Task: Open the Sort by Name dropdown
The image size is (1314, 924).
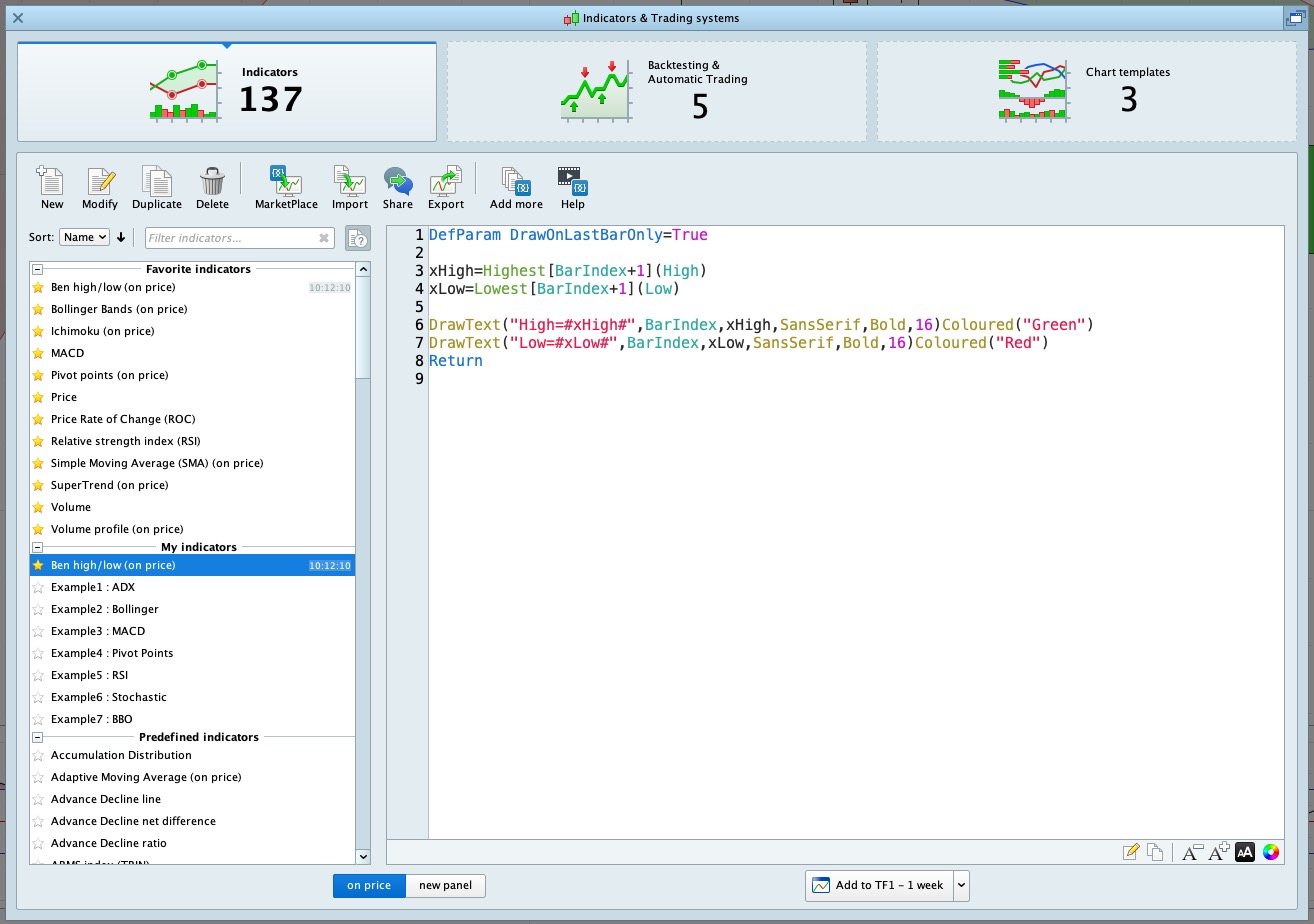Action: click(84, 237)
